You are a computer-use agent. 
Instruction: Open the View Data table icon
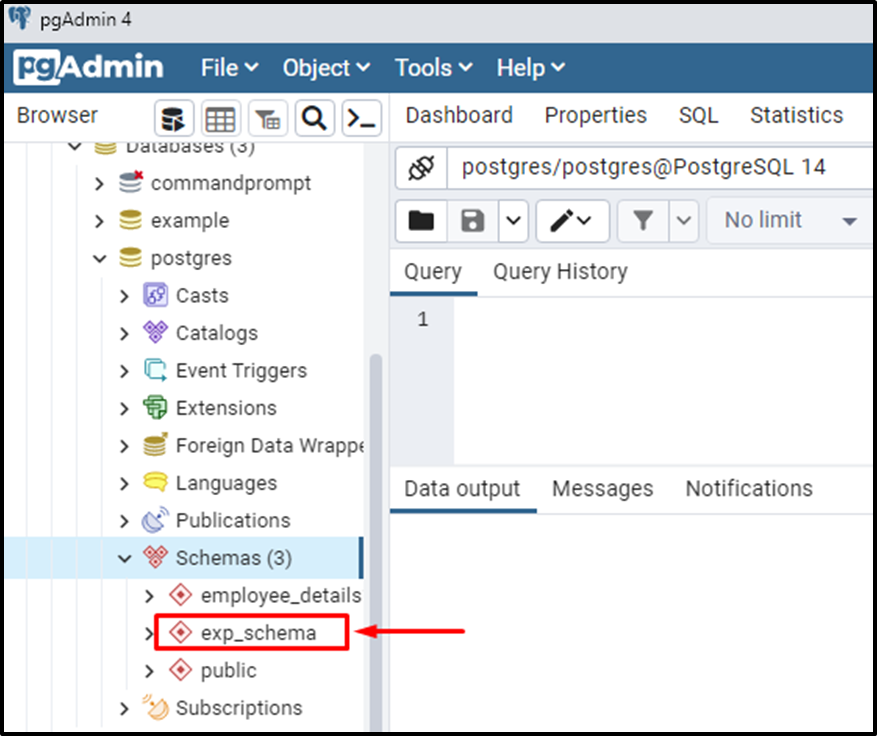[220, 118]
